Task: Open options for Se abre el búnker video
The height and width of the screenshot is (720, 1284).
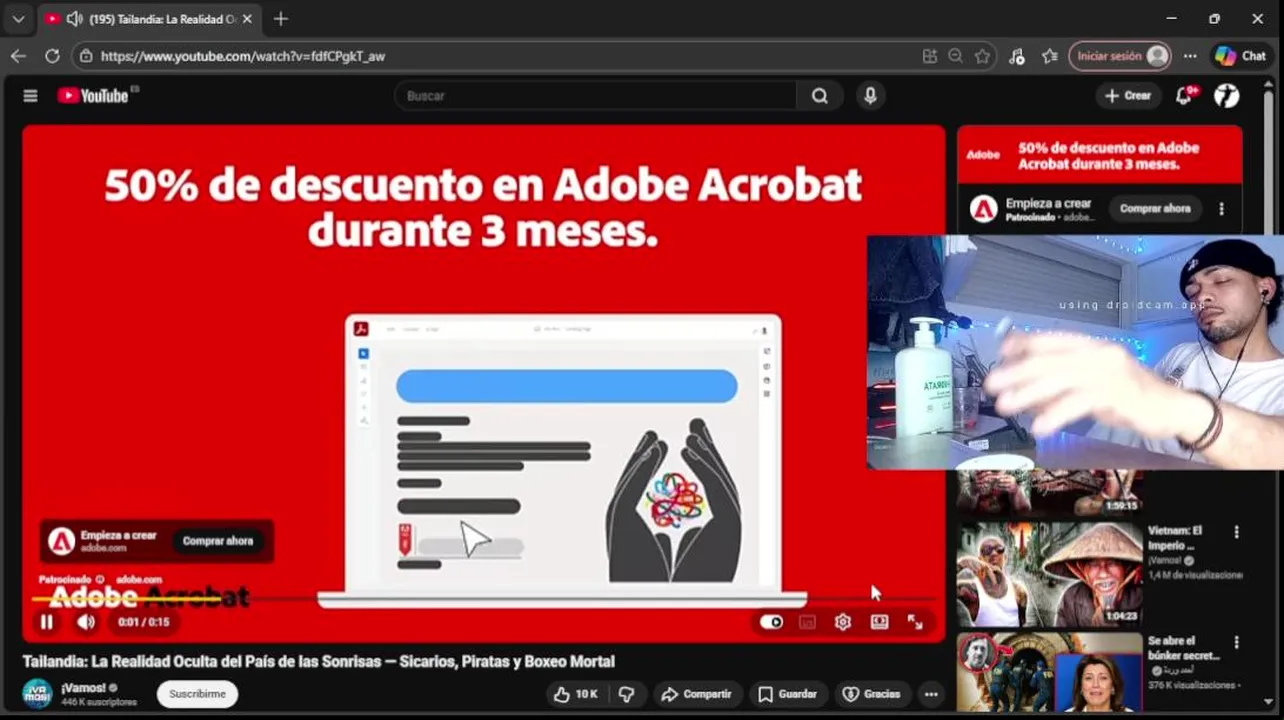Action: 1236,642
